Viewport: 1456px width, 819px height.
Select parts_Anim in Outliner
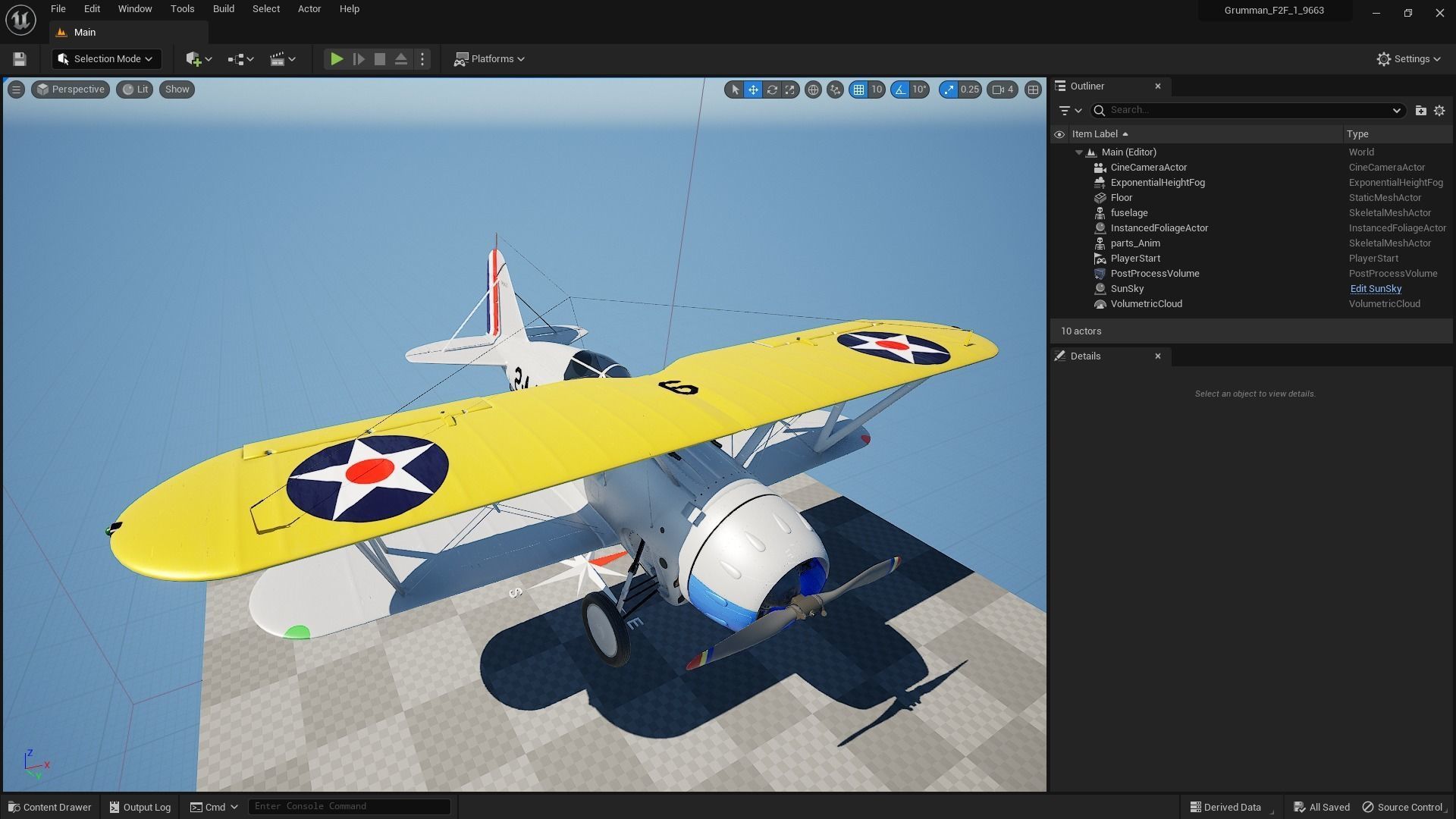[x=1251, y=243]
